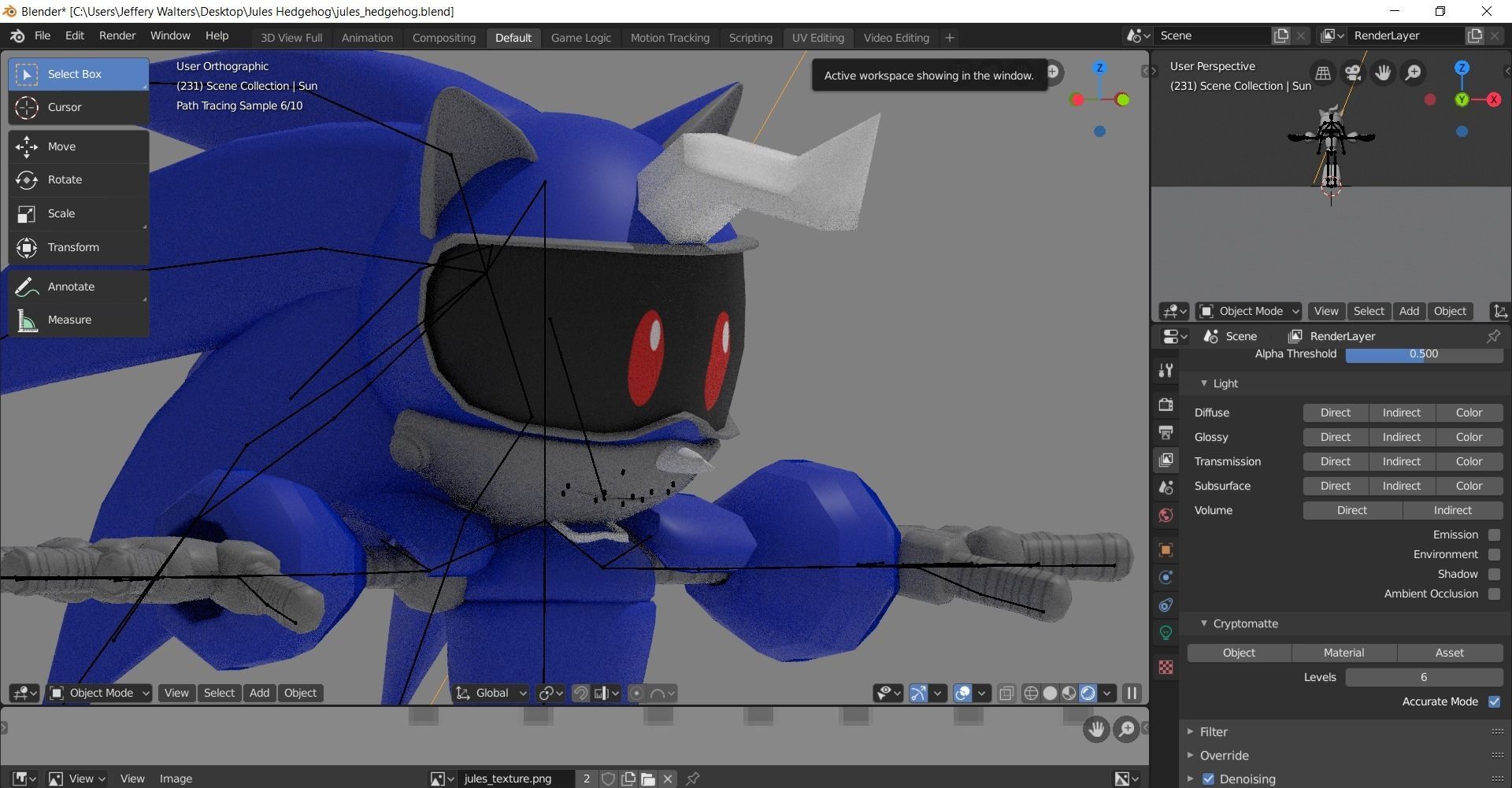Open the Object Constraints properties tab
Screen dimensions: 1512x788
coord(1166,605)
